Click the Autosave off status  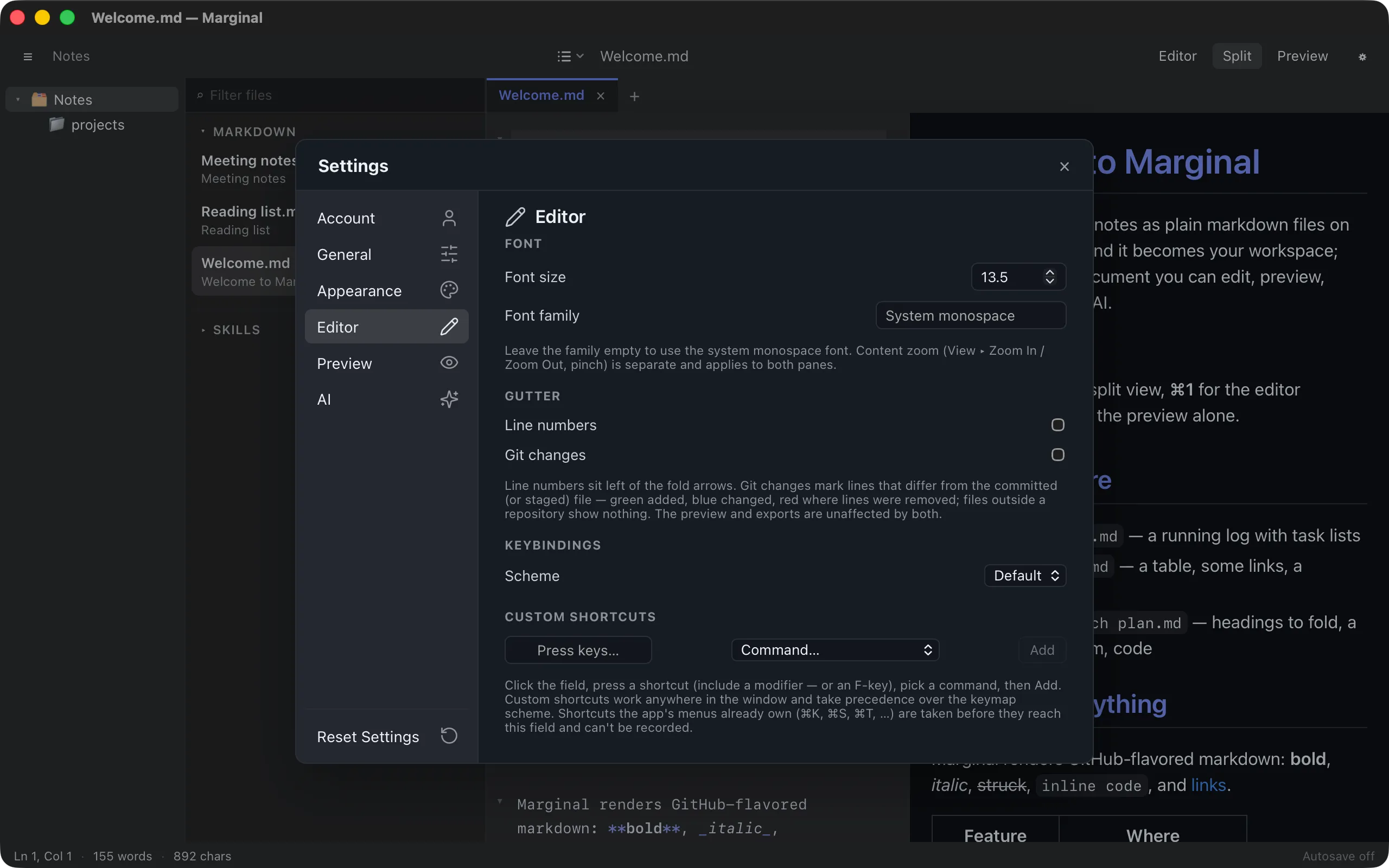(1339, 856)
